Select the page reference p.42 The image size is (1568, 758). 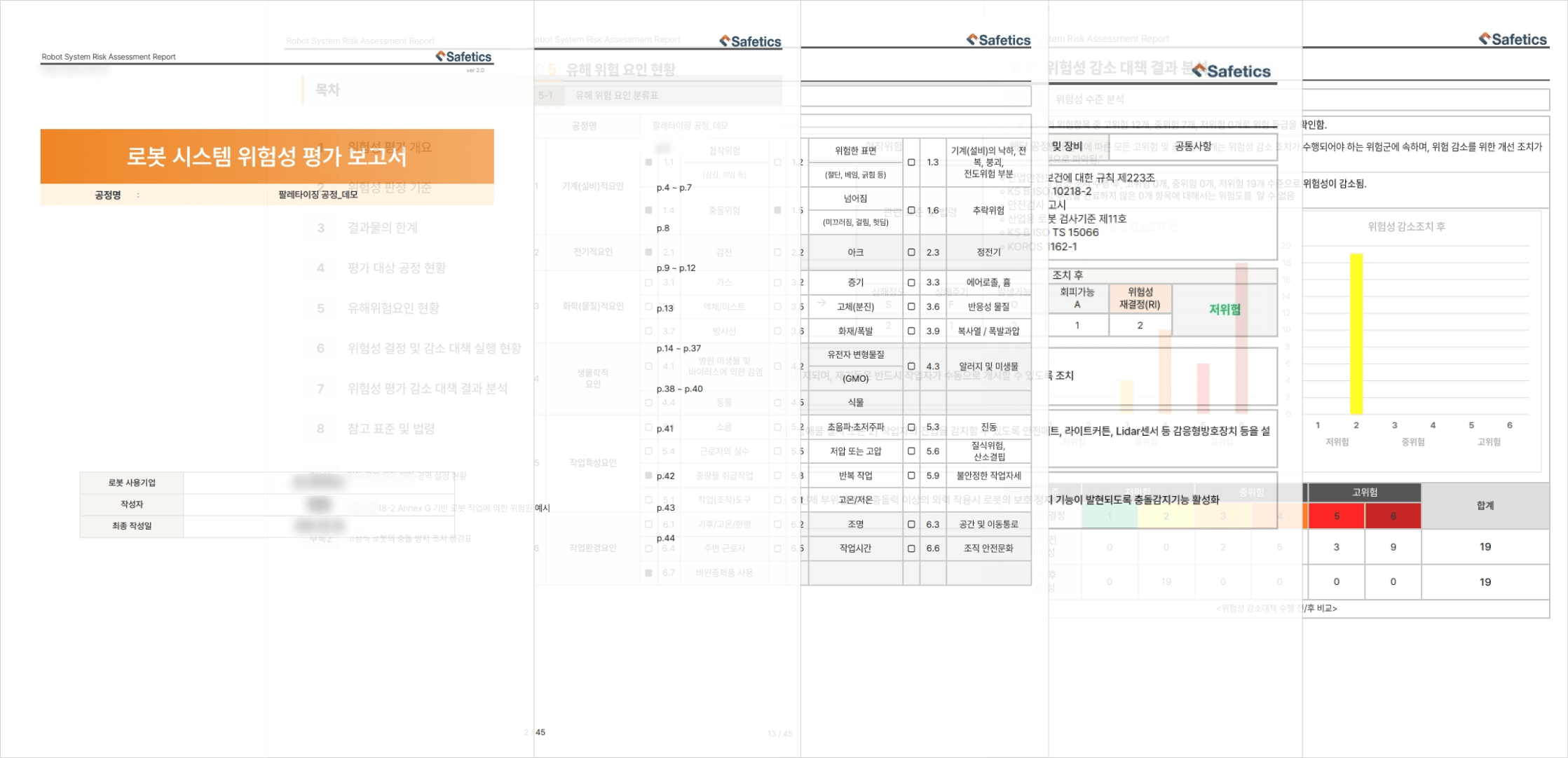click(x=666, y=476)
